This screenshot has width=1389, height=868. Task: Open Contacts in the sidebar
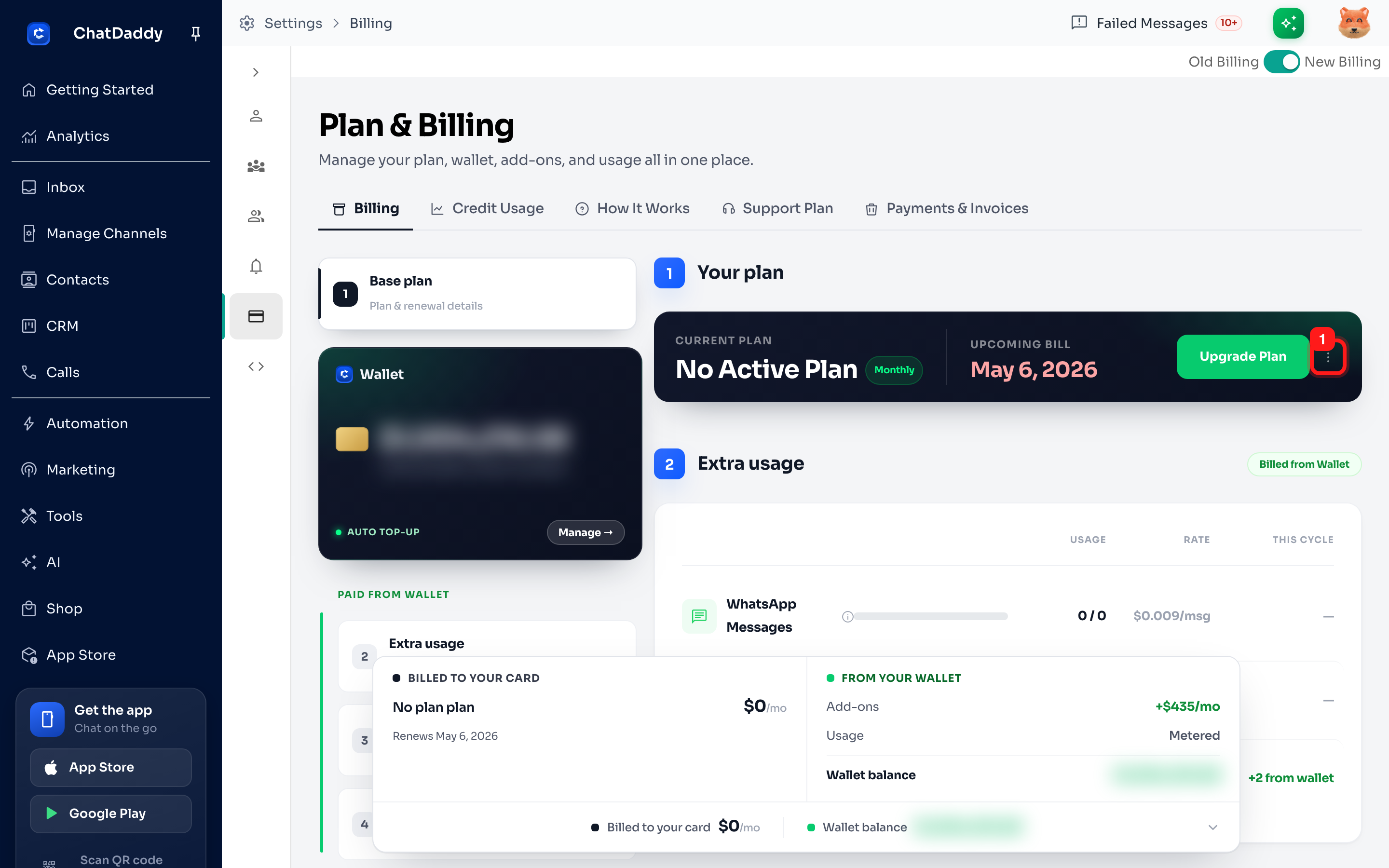pos(111,280)
